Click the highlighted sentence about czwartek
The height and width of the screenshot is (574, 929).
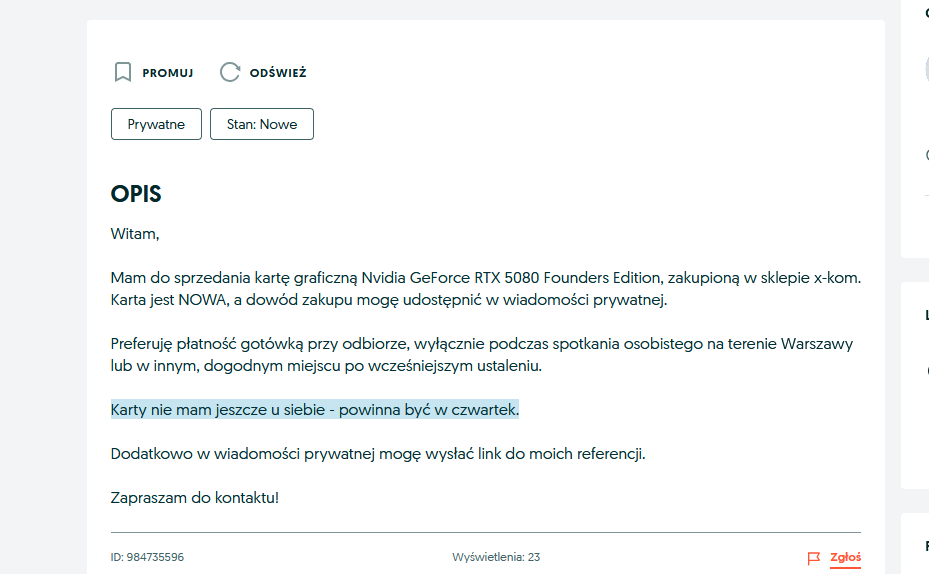coord(315,410)
